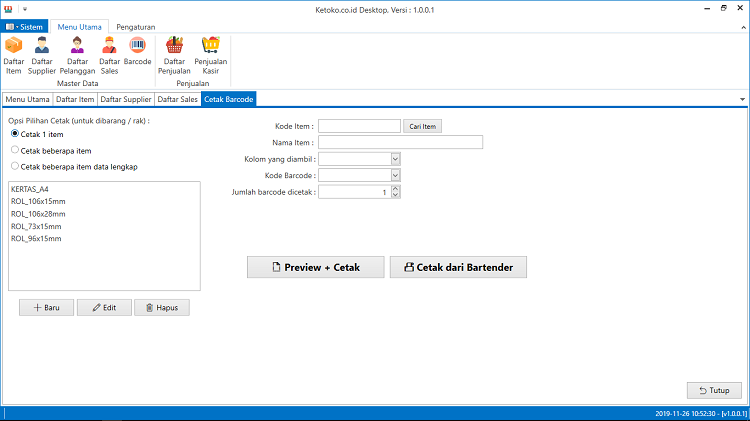Open quick access toolbar customize arrow

coord(25,9)
